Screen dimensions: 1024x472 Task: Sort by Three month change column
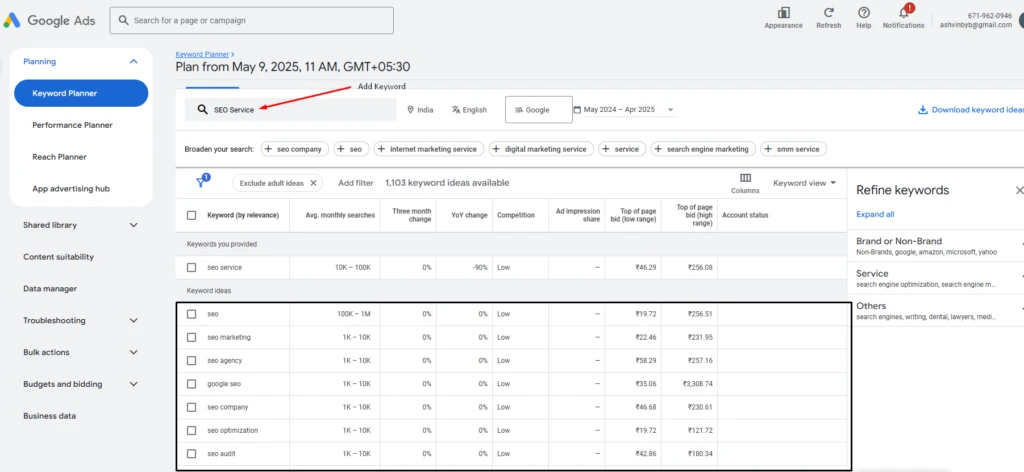pyautogui.click(x=412, y=215)
